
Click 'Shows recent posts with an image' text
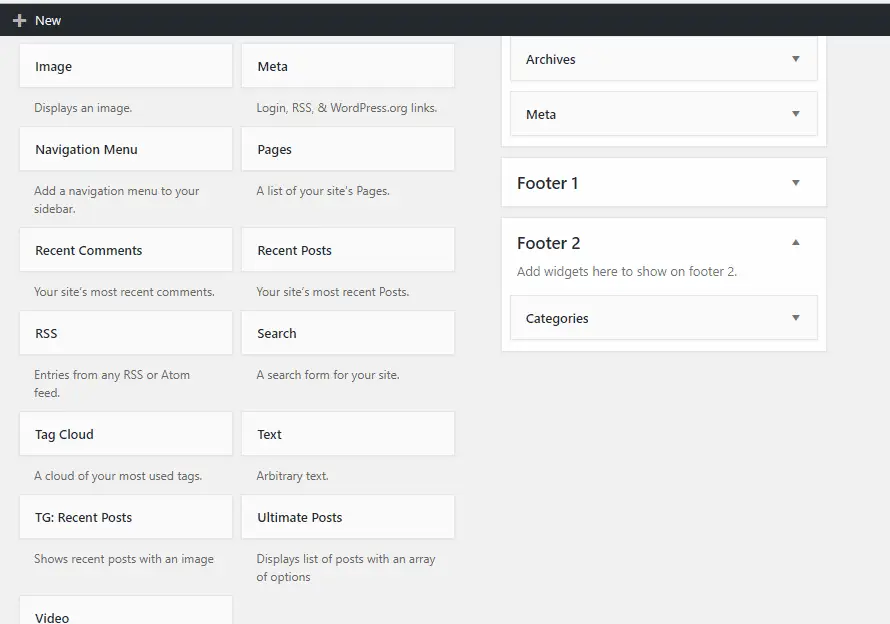tap(124, 559)
